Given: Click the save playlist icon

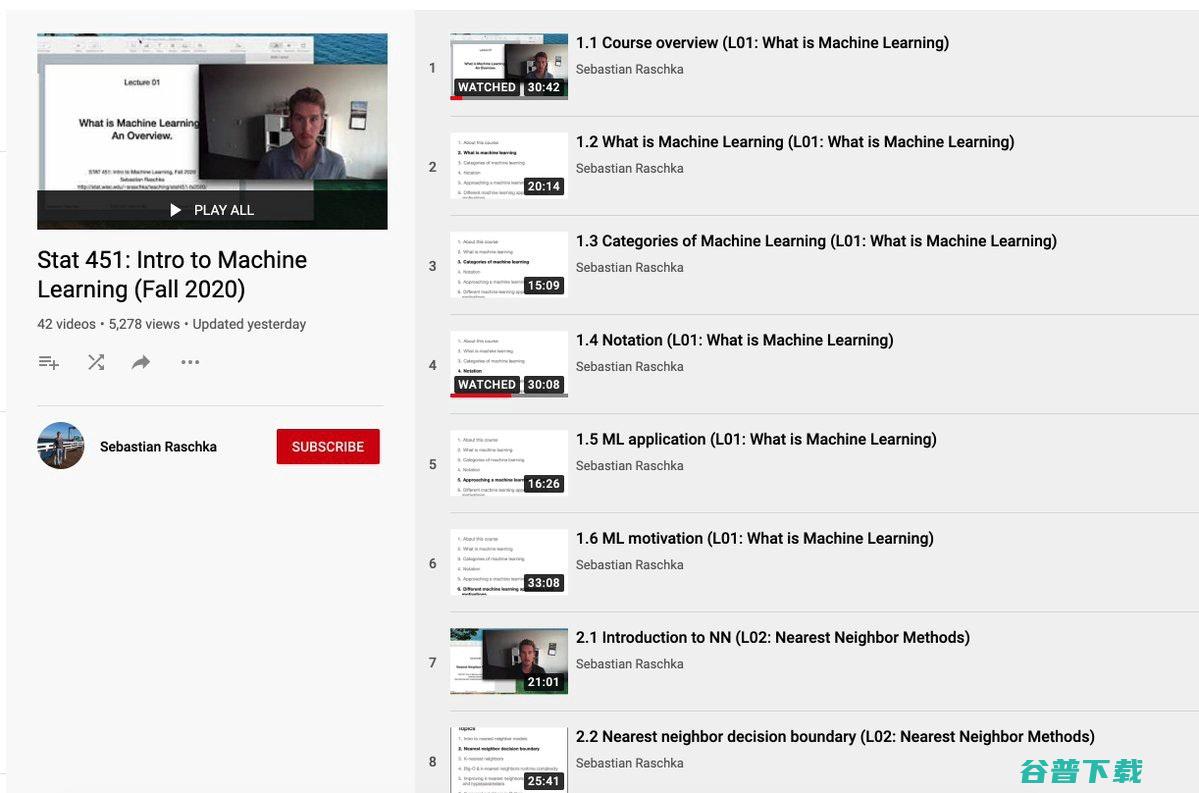Looking at the screenshot, I should point(48,363).
